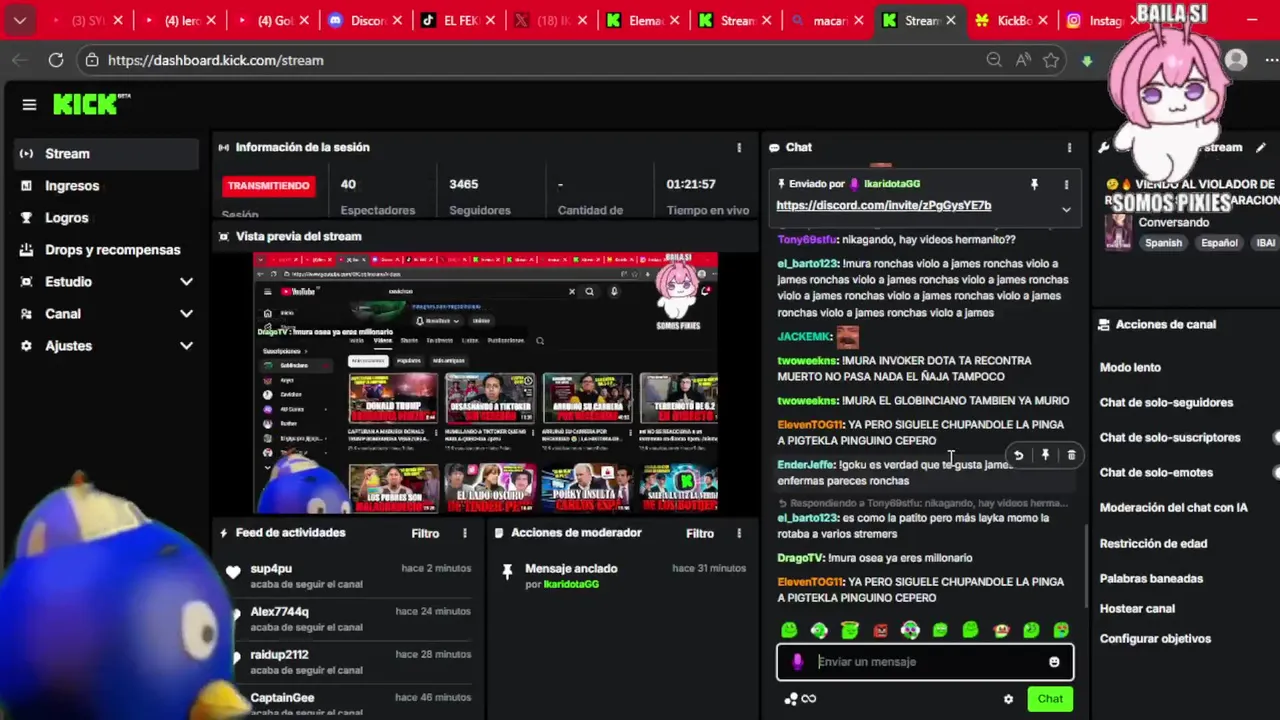Insert the red angry emote in quick bar

(x=880, y=630)
